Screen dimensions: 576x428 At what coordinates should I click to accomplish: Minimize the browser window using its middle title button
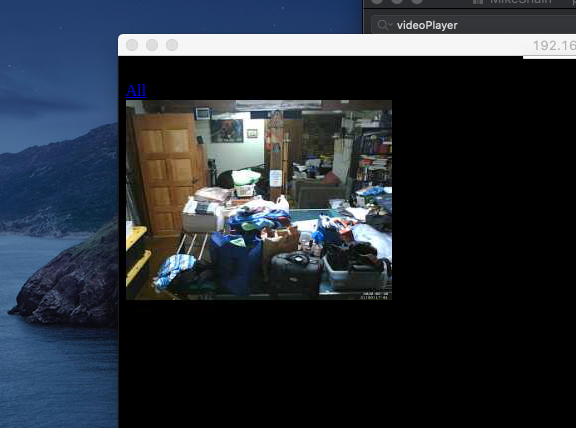152,45
